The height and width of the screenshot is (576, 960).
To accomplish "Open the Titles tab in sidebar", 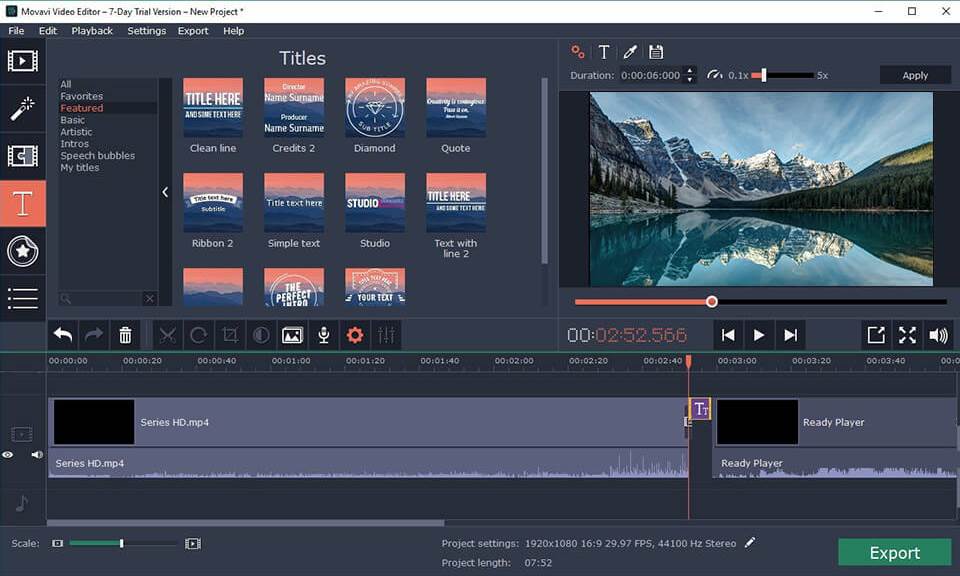I will [22, 204].
